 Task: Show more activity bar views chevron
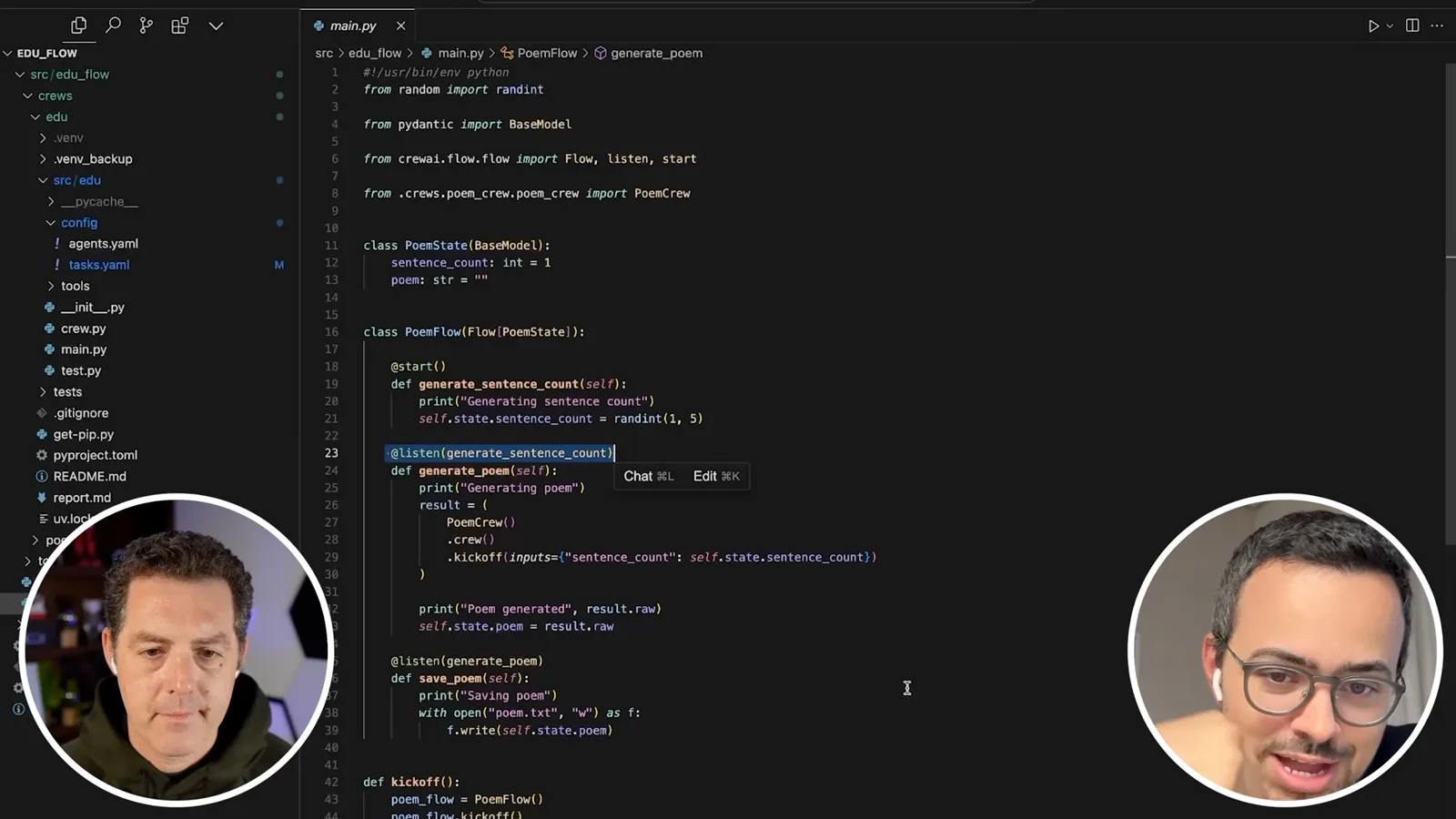click(216, 25)
